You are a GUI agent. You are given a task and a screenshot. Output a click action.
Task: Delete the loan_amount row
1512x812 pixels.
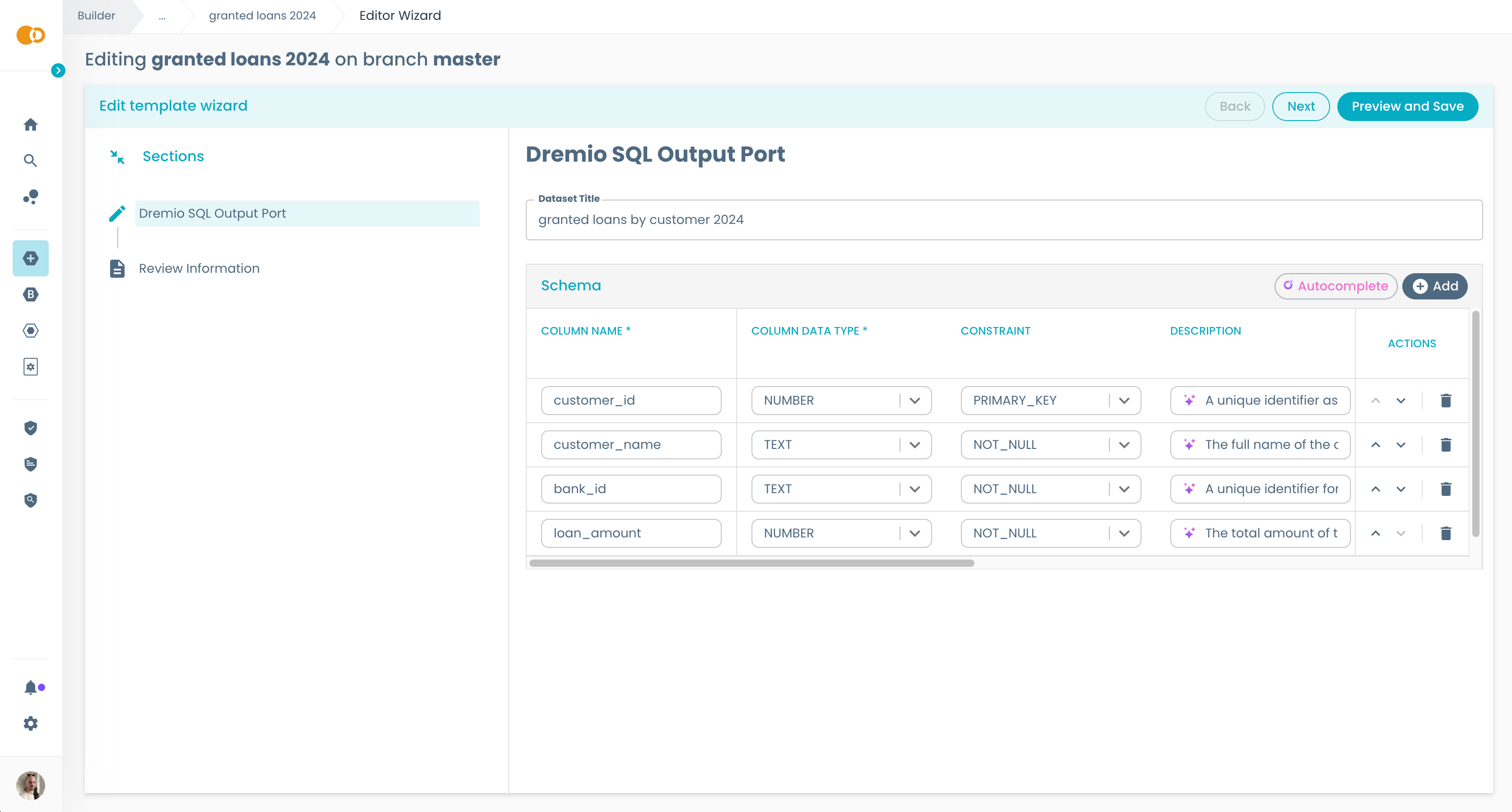pos(1446,533)
